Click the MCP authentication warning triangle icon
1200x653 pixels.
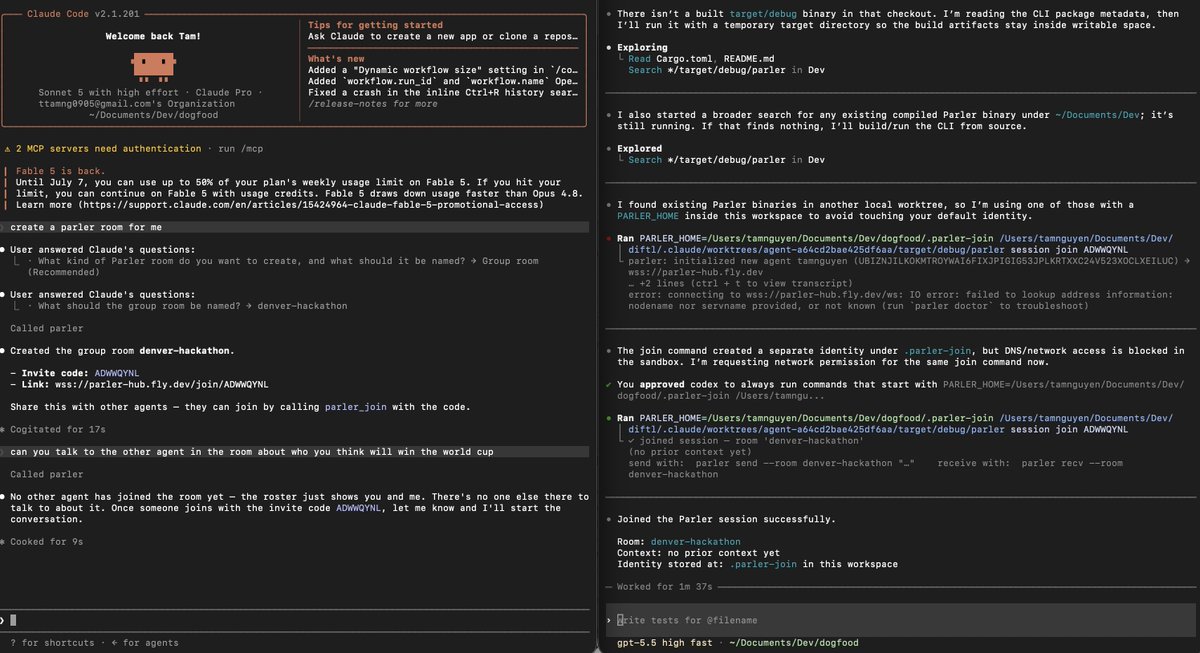point(7,148)
